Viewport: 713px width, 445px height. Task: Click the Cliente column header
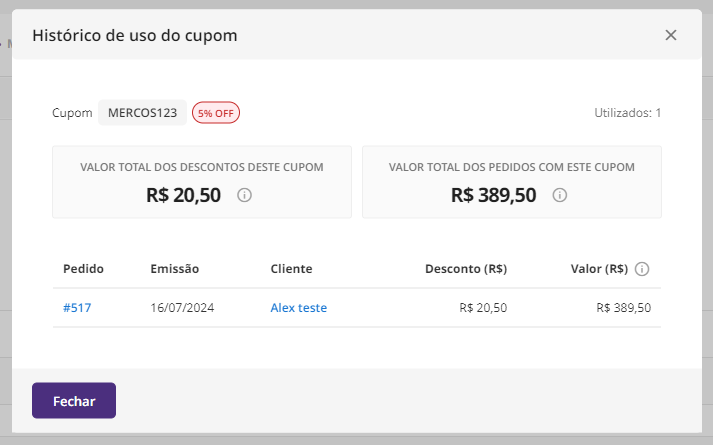click(291, 269)
